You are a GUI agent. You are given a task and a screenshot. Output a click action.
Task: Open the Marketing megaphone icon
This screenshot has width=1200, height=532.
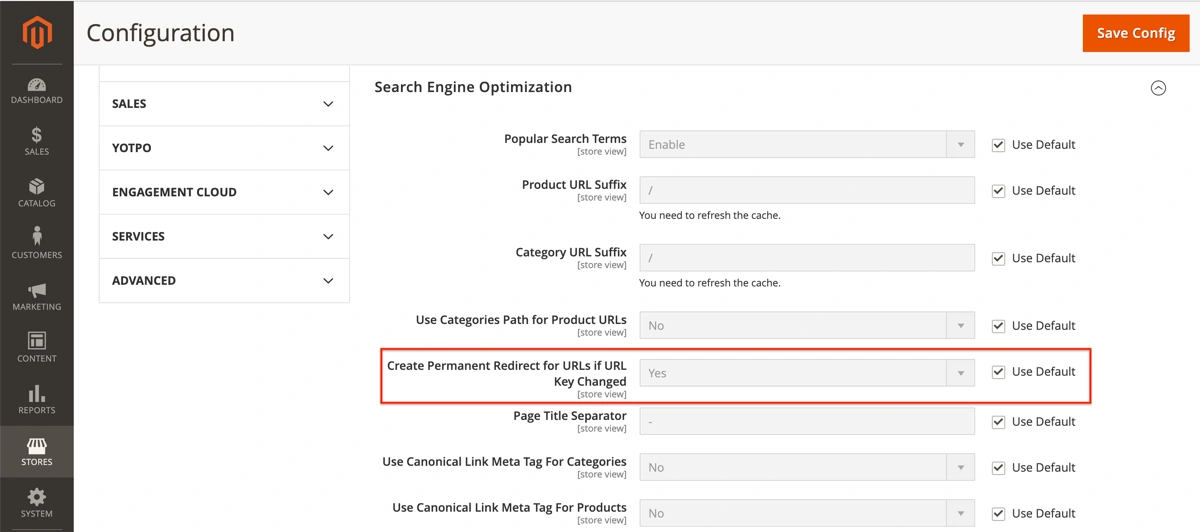click(x=37, y=291)
